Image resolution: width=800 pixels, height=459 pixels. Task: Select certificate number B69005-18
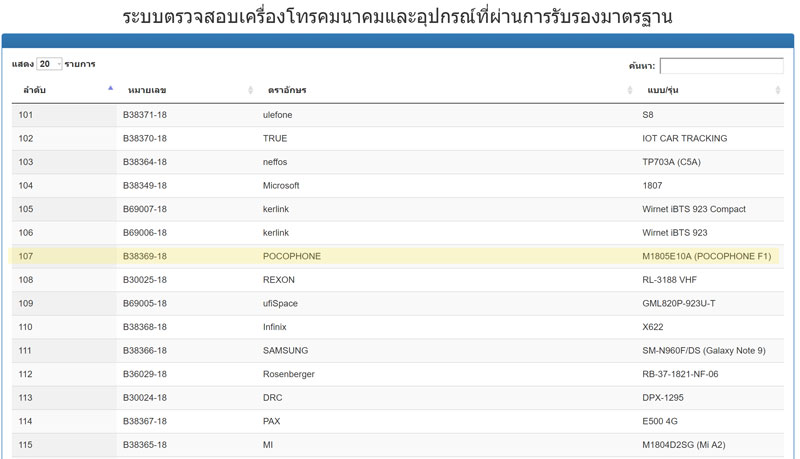pos(145,303)
